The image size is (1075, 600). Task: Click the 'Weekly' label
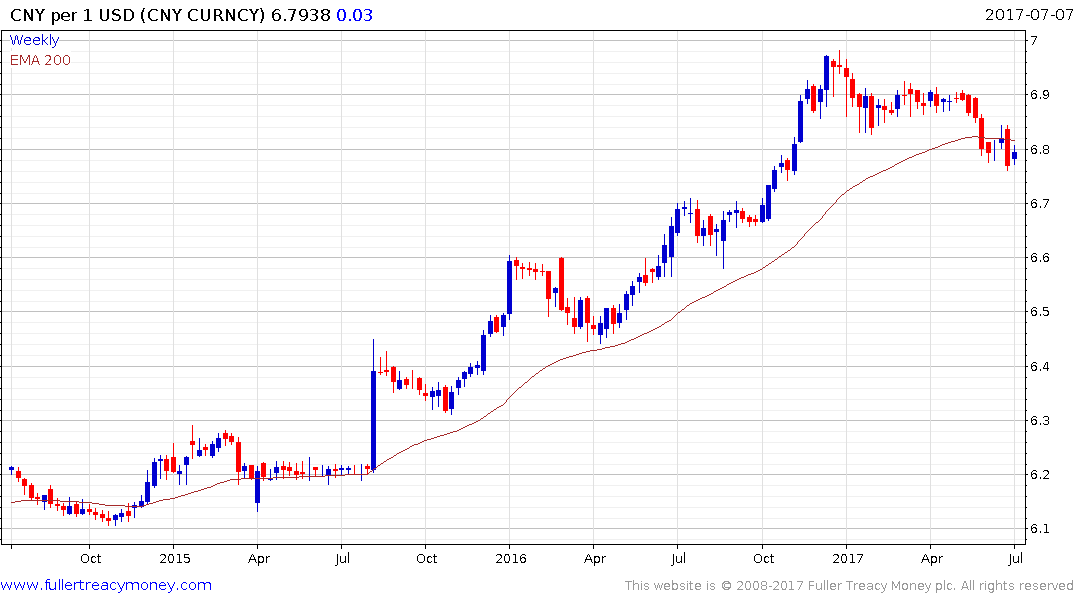(34, 40)
